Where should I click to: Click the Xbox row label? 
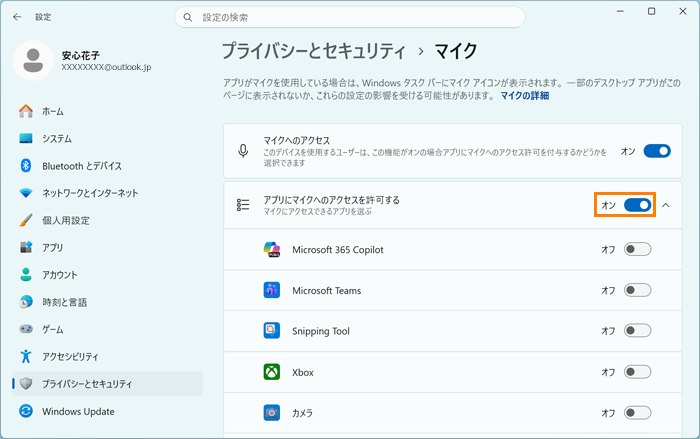click(303, 372)
